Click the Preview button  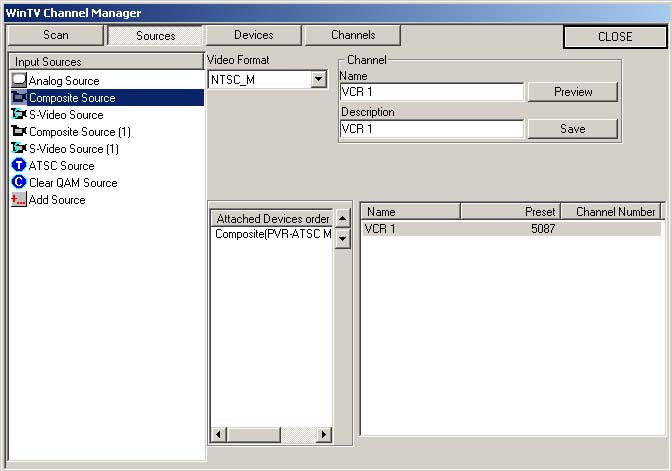click(x=573, y=92)
